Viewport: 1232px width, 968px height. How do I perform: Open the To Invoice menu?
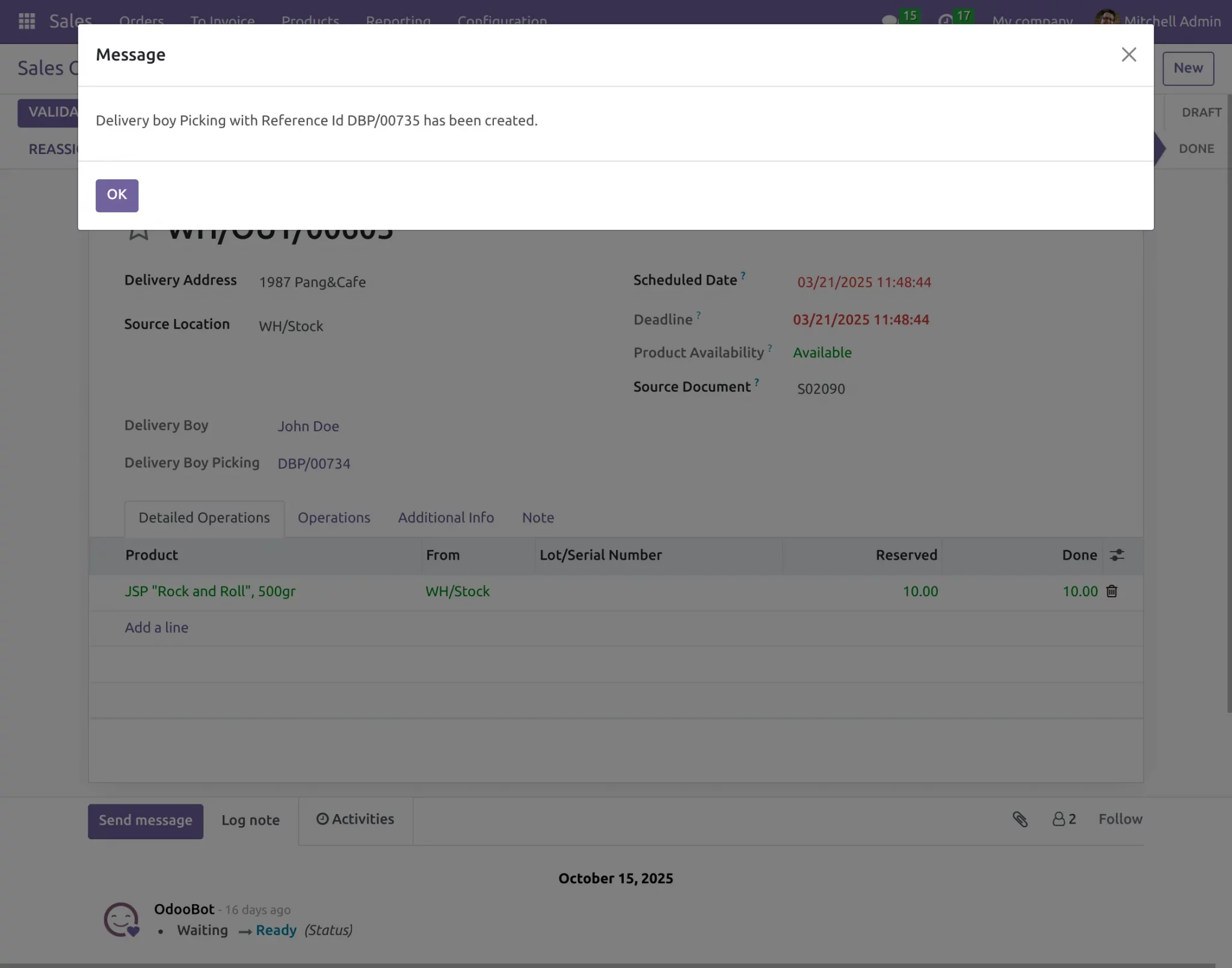pos(223,21)
